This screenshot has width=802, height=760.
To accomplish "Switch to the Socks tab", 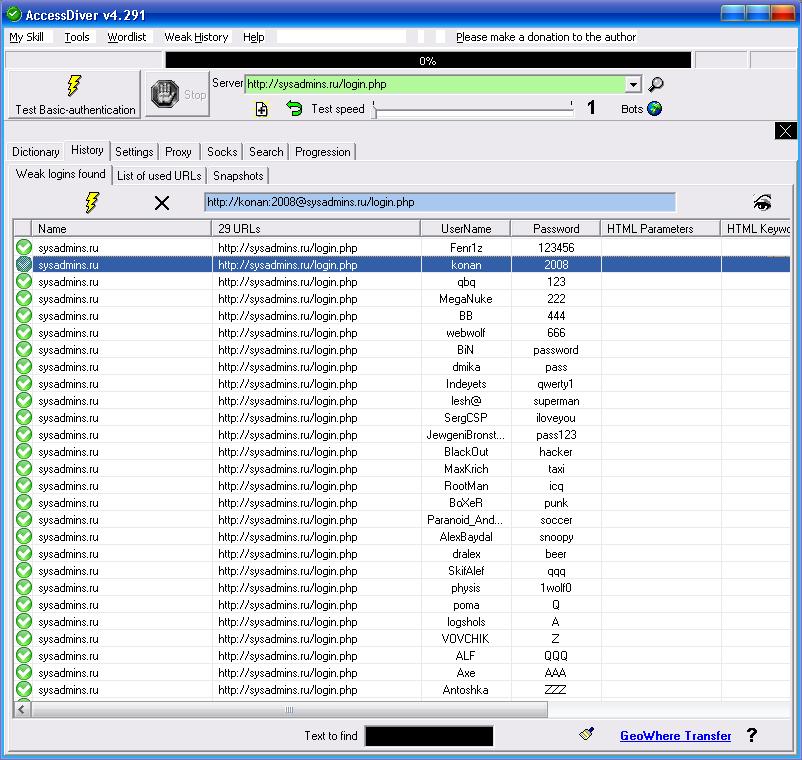I will 222,152.
